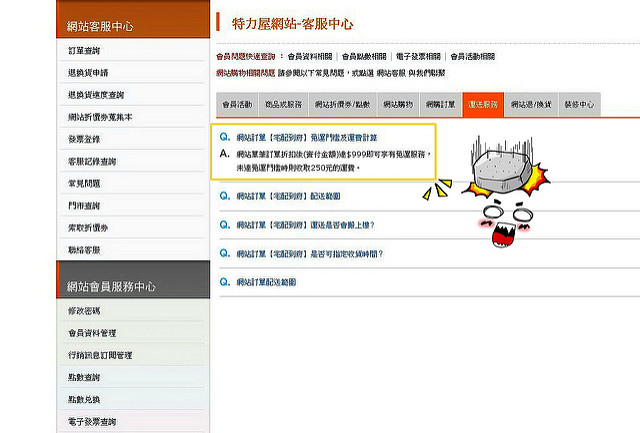The height and width of the screenshot is (433, 640).
Task: Go to 發票登錄 in the sidebar
Action: 84,139
